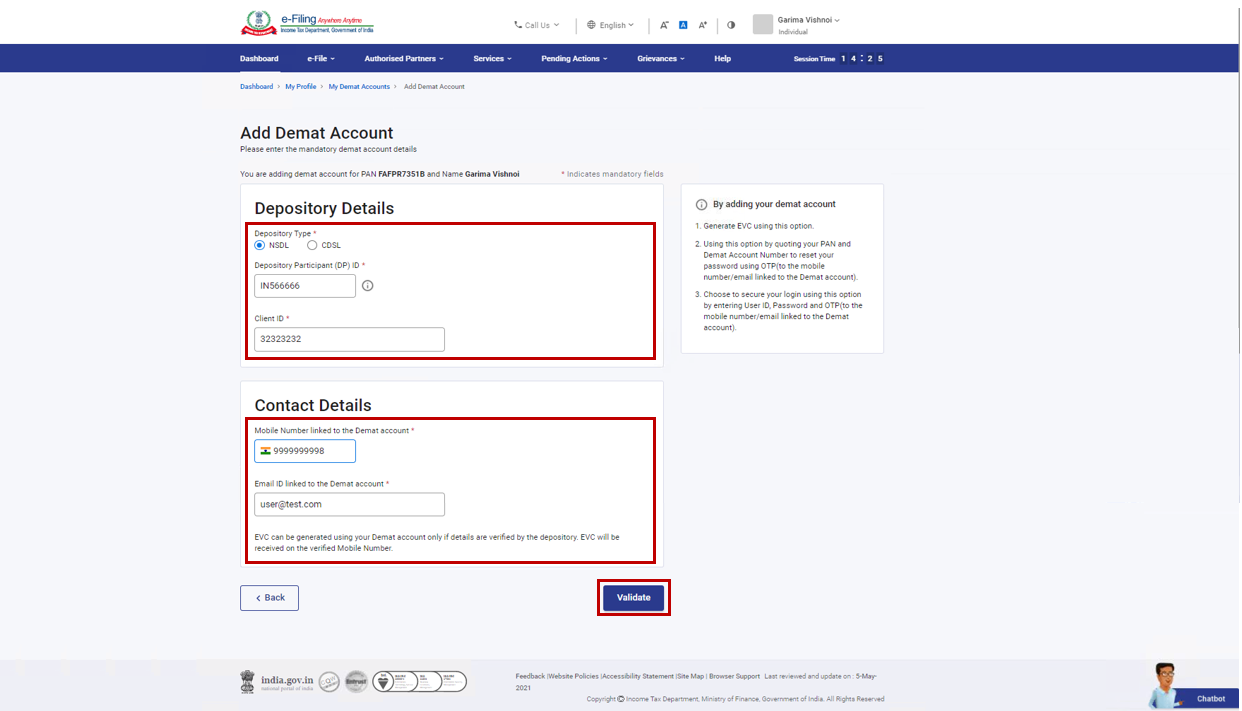The height and width of the screenshot is (711, 1242).
Task: Open the Help menu item
Action: (x=722, y=58)
